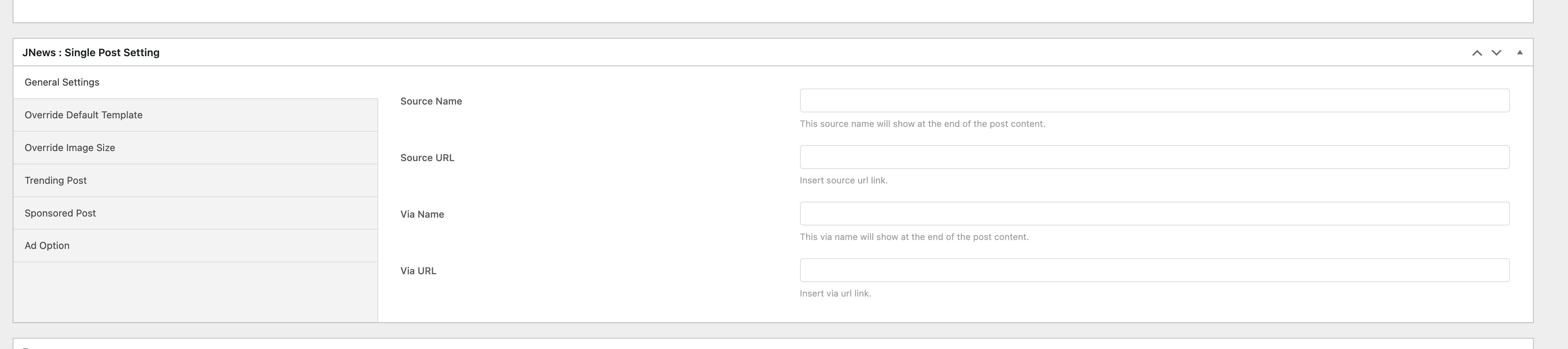This screenshot has height=349, width=1568.
Task: Select the Via Name text field
Action: coord(1154,214)
